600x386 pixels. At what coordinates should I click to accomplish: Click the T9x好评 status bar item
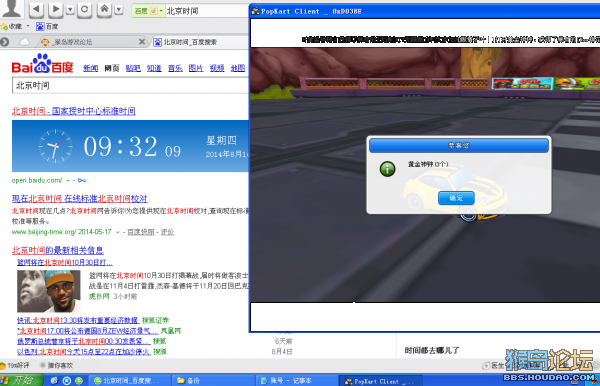[15, 365]
